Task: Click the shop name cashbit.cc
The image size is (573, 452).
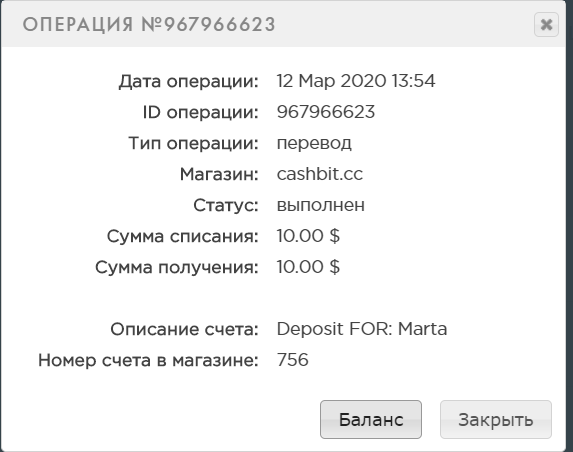Action: click(320, 174)
